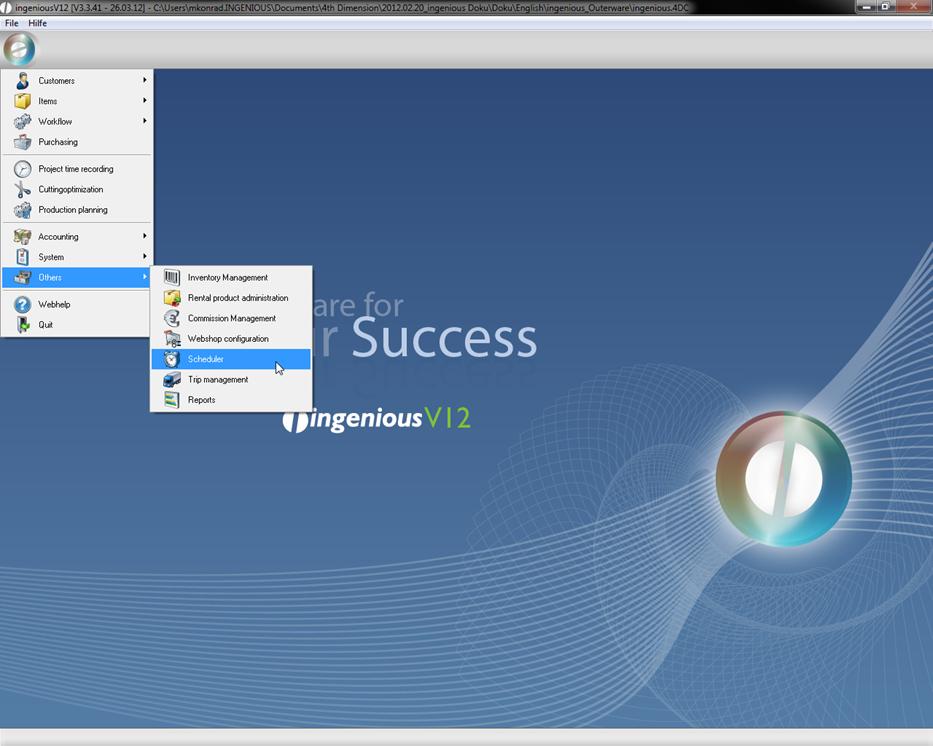The width and height of the screenshot is (933, 746).
Task: Expand the Customers submenu arrow
Action: [x=144, y=80]
